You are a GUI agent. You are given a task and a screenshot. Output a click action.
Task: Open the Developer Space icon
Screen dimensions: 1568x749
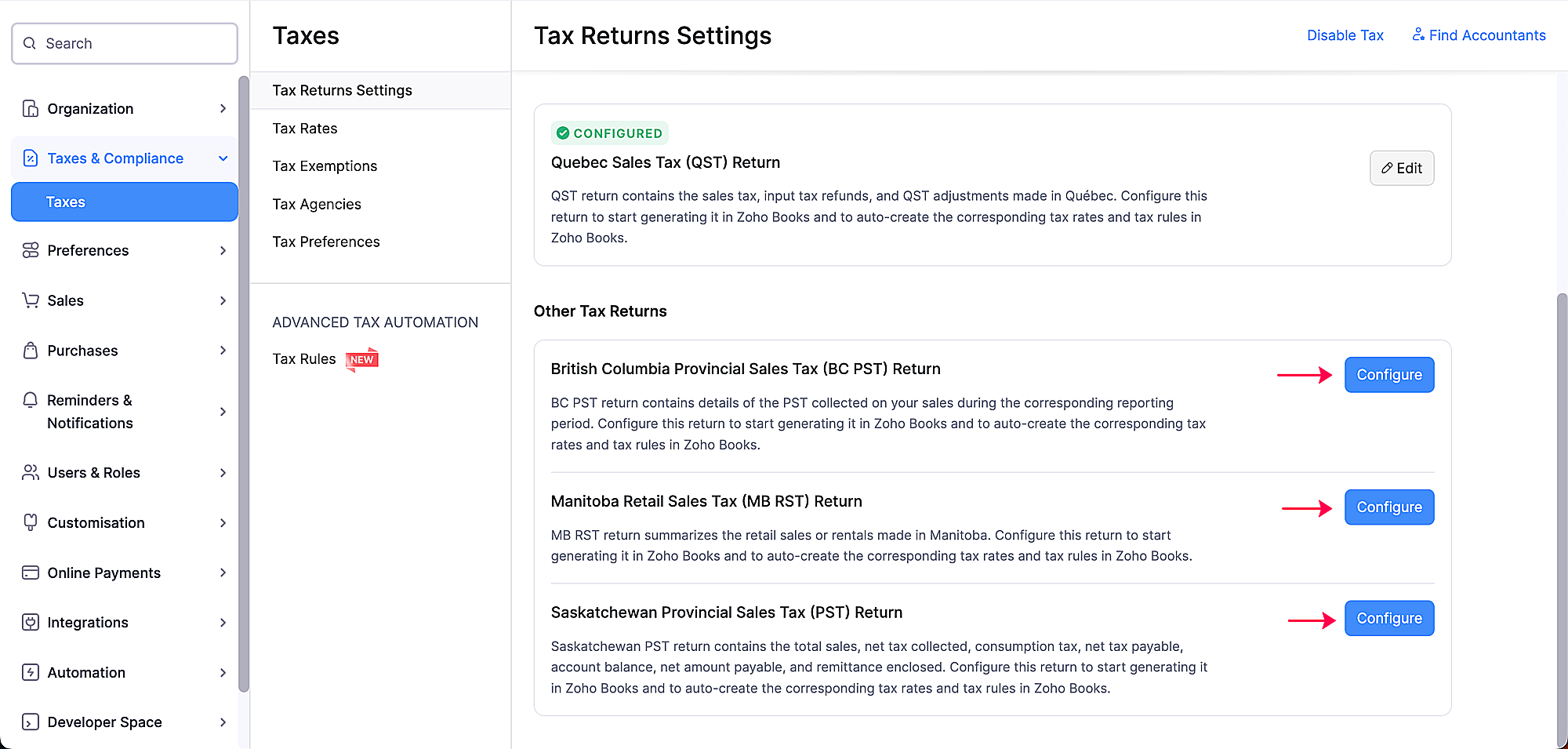point(30,722)
